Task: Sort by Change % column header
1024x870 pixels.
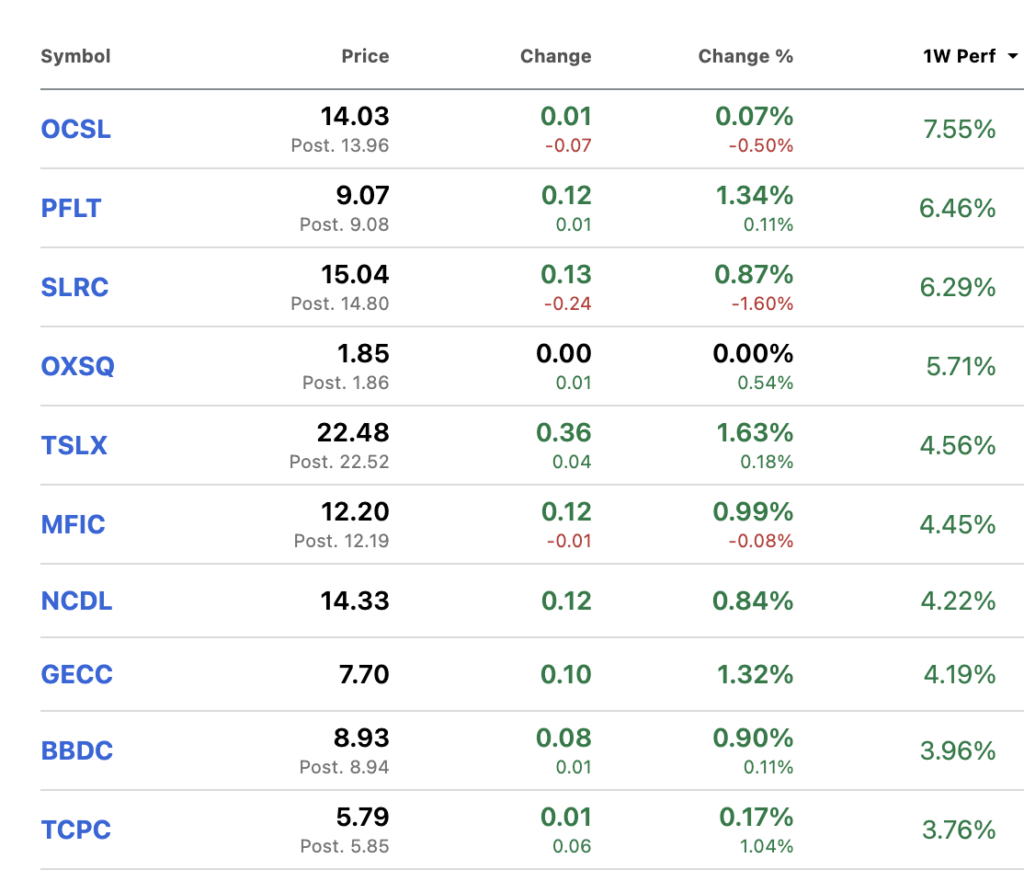Action: pos(745,57)
